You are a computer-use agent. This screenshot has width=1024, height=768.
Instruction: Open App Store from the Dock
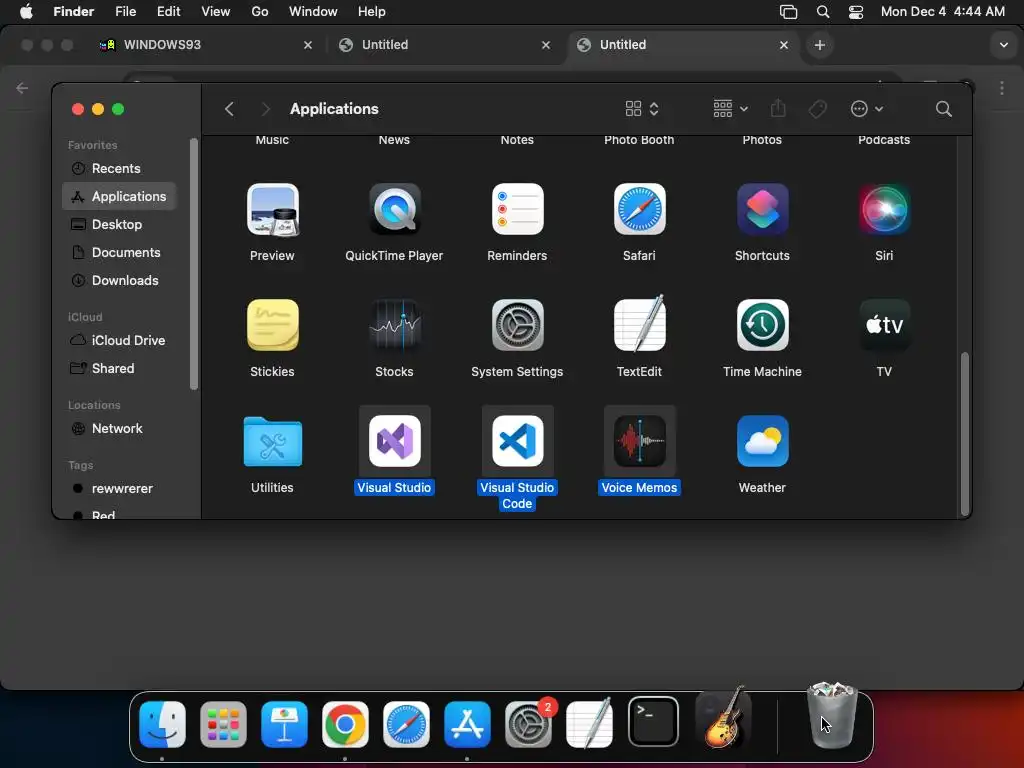(x=468, y=724)
